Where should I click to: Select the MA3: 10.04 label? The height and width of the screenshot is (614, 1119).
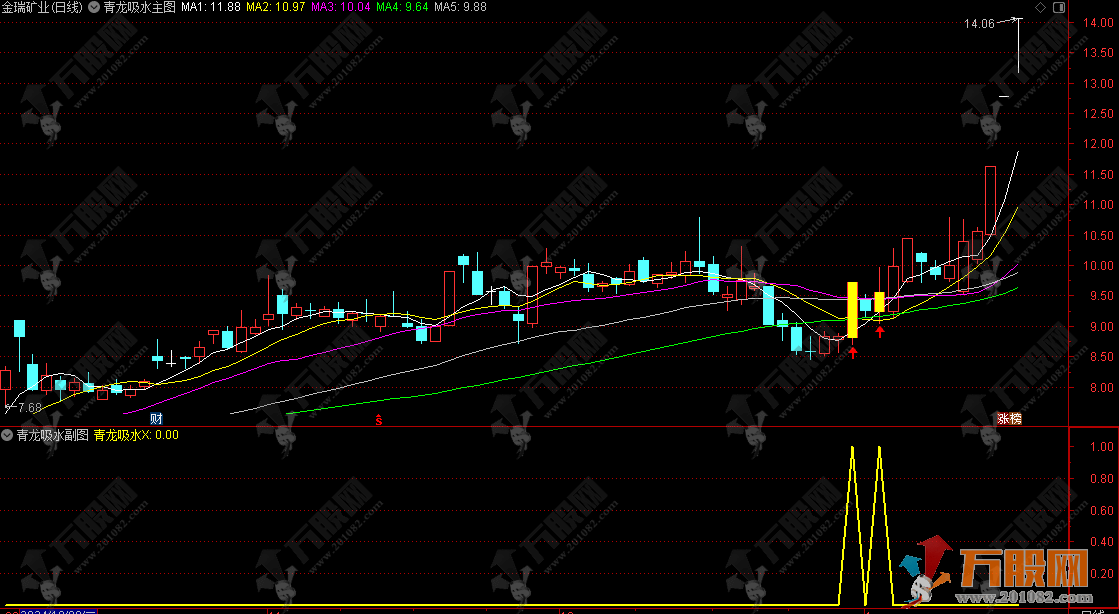point(340,7)
